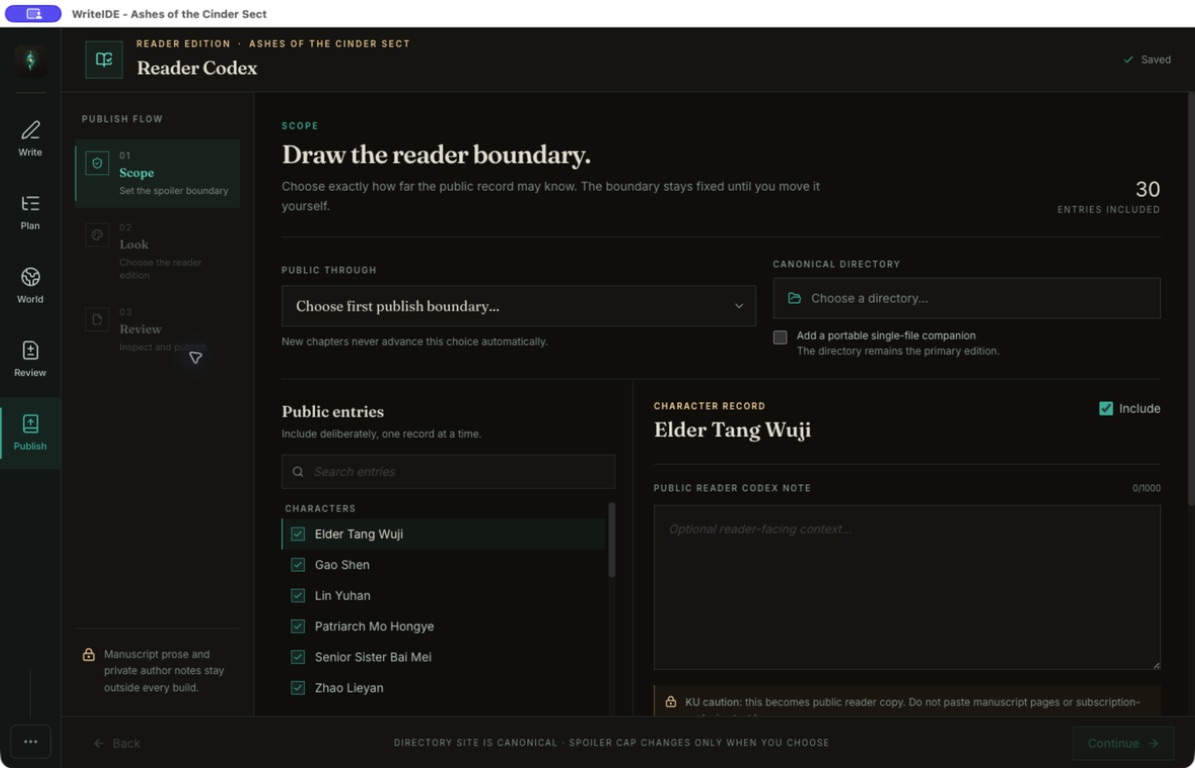Click the entries list scrollbar
This screenshot has width=1195, height=768.
[x=611, y=539]
